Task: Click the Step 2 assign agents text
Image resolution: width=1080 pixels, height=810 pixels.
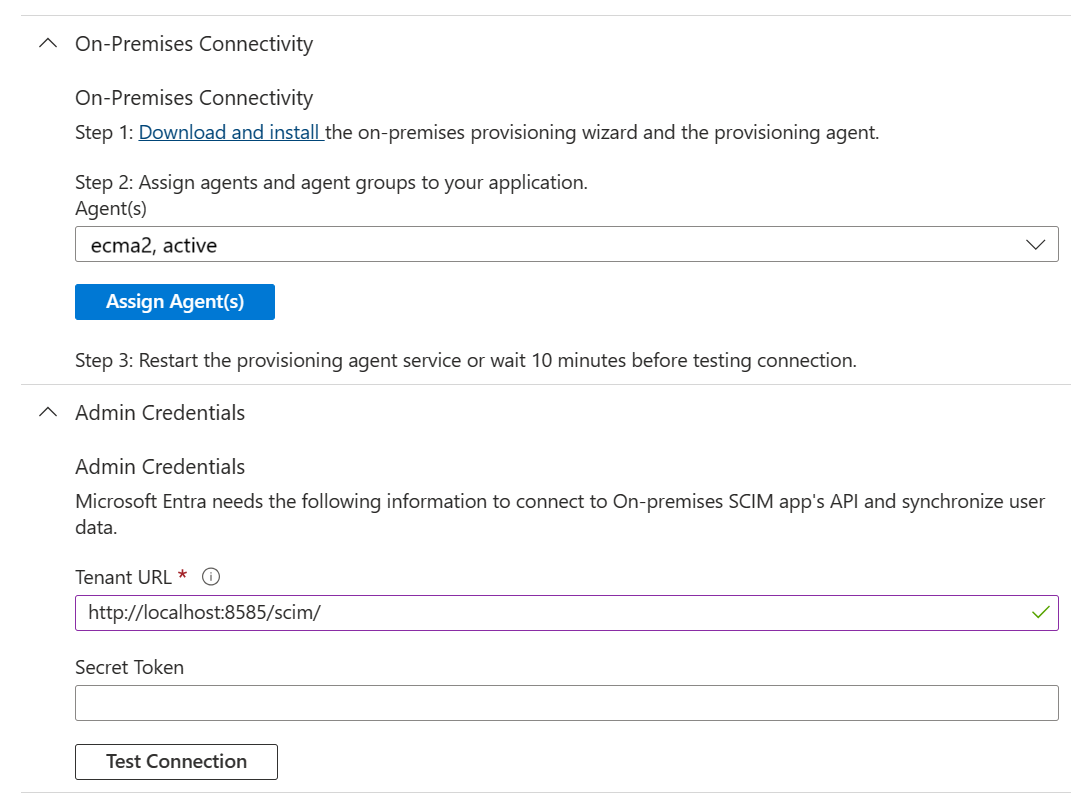Action: click(331, 183)
